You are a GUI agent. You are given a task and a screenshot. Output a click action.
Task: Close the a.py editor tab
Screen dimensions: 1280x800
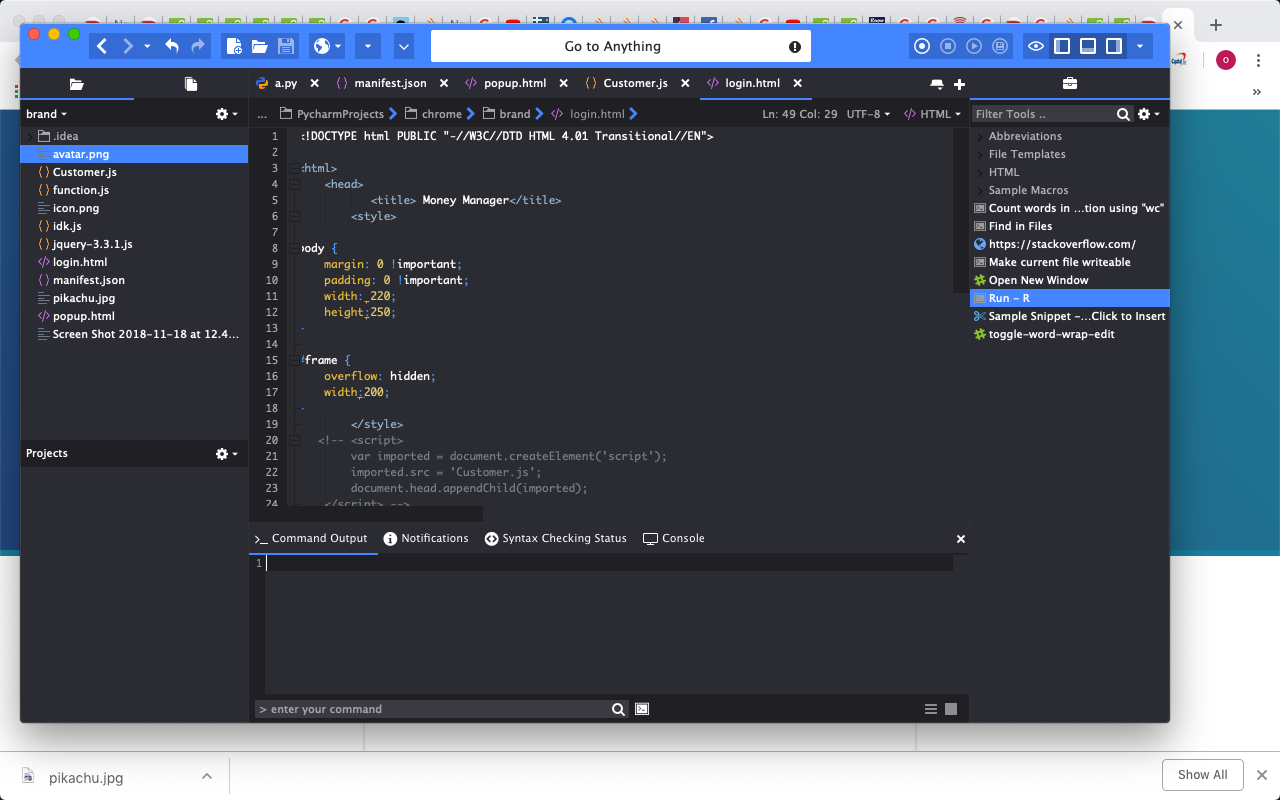coord(314,84)
